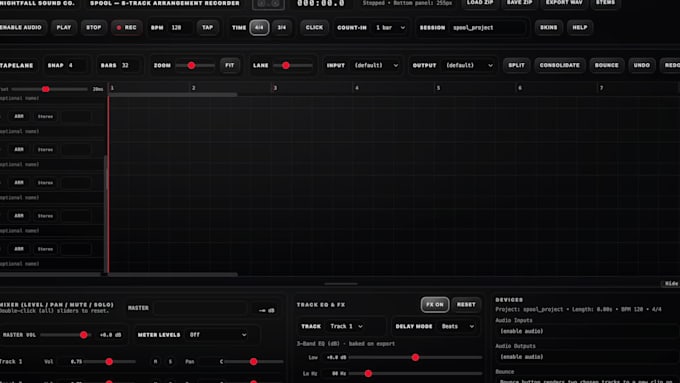Image resolution: width=680 pixels, height=383 pixels.
Task: Click the BOUNCE button
Action: [x=607, y=65]
